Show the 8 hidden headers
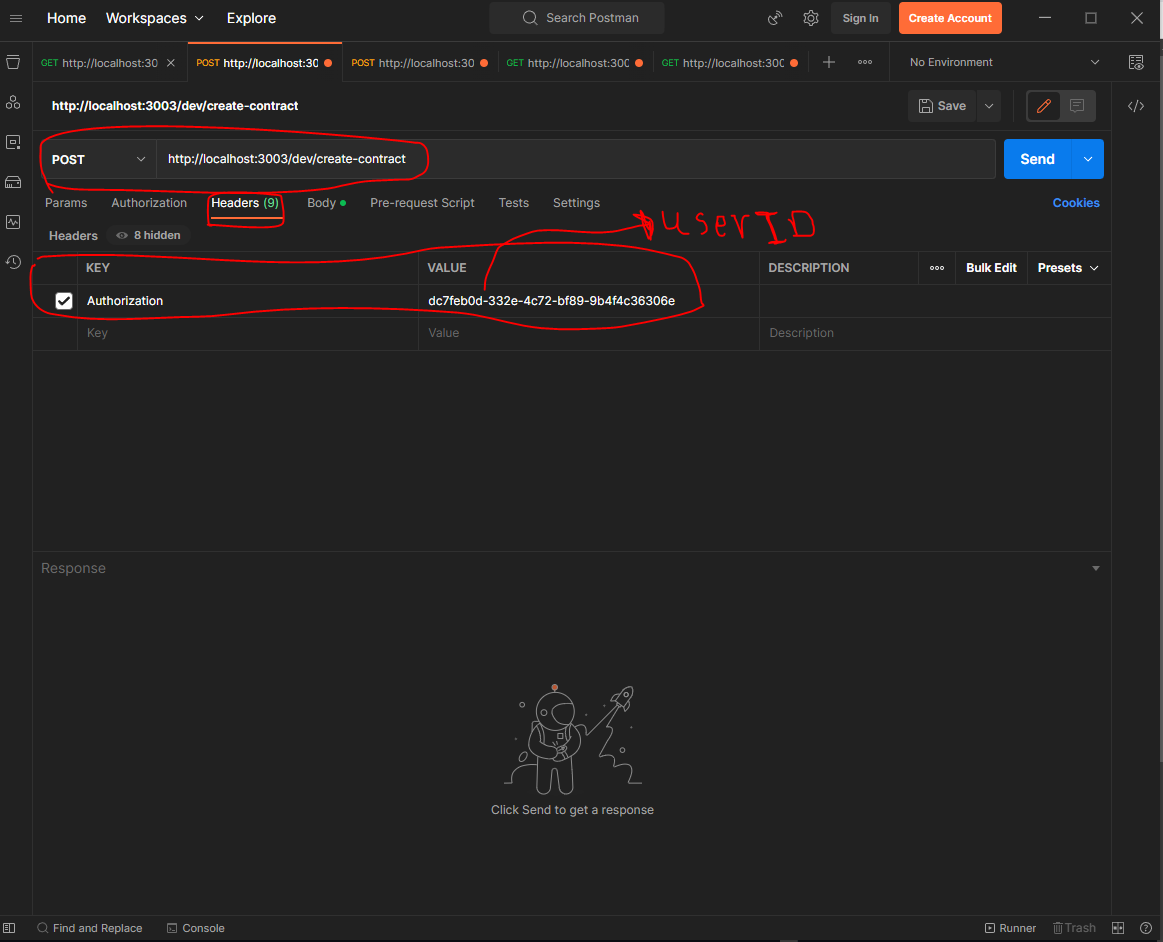1163x942 pixels. 148,235
